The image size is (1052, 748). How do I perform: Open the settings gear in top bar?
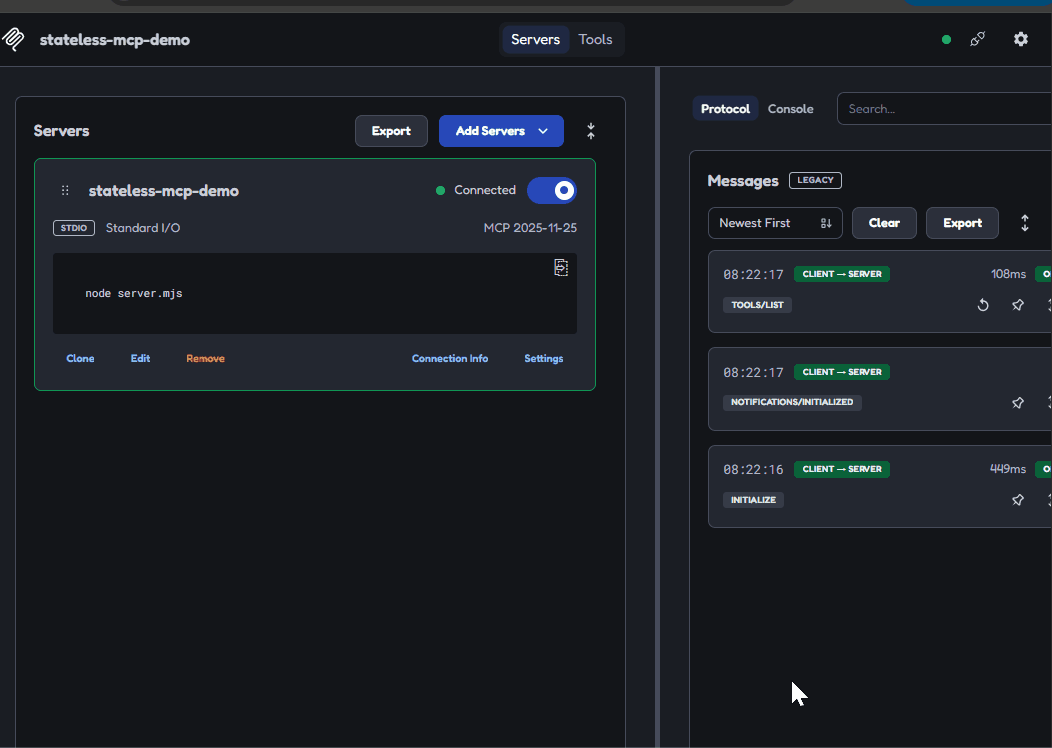click(x=1020, y=40)
